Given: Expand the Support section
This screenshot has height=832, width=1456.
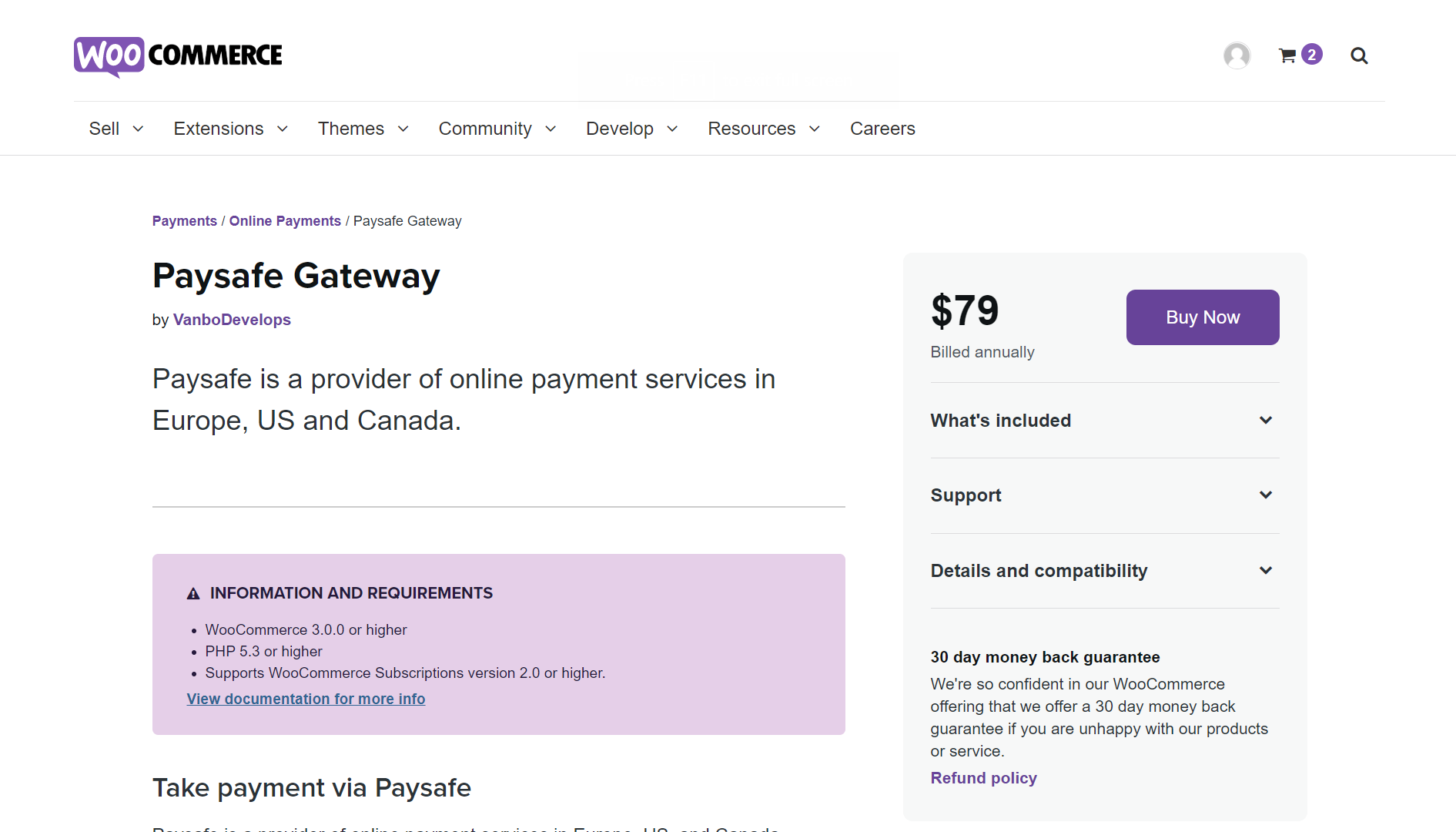Looking at the screenshot, I should [x=1105, y=495].
